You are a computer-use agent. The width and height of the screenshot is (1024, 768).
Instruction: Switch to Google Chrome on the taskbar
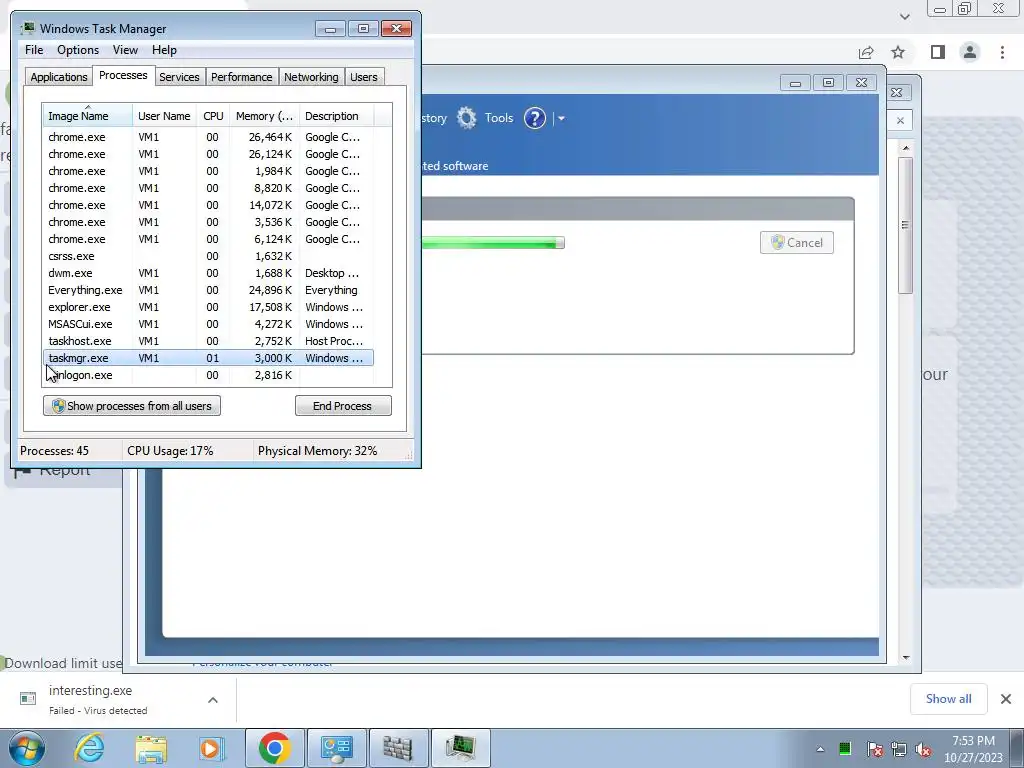(x=274, y=748)
